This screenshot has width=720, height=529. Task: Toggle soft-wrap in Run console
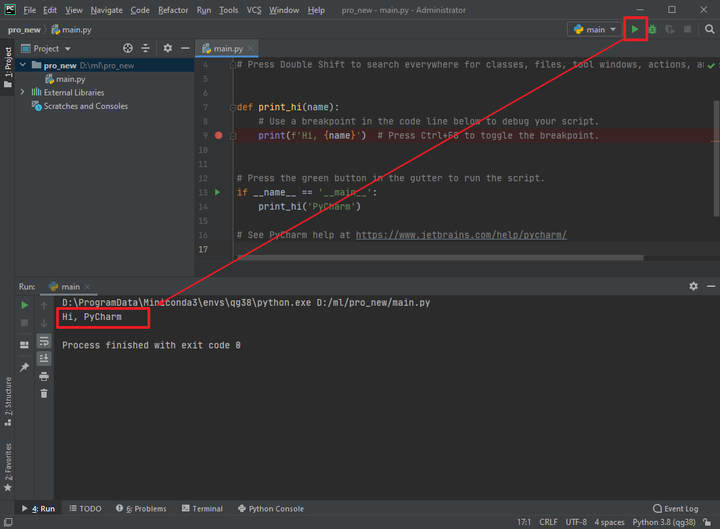click(44, 341)
